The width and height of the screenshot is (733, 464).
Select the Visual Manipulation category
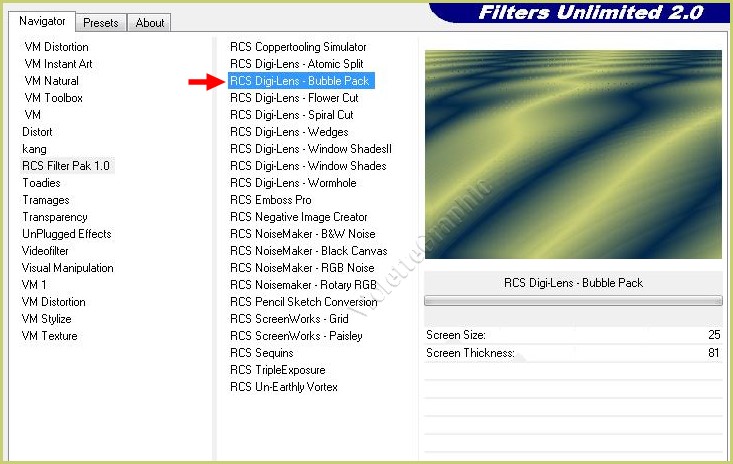click(x=68, y=268)
